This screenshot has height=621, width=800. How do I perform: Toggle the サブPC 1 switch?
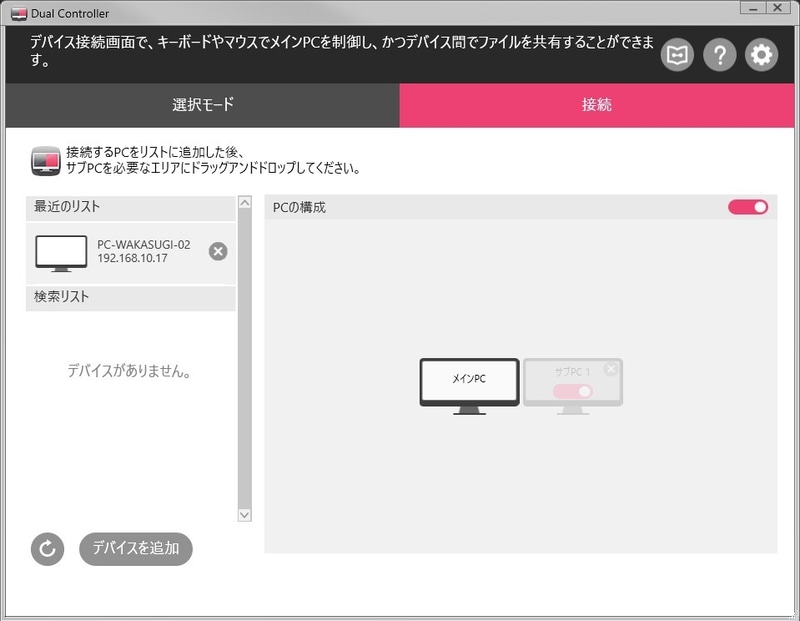[x=572, y=391]
